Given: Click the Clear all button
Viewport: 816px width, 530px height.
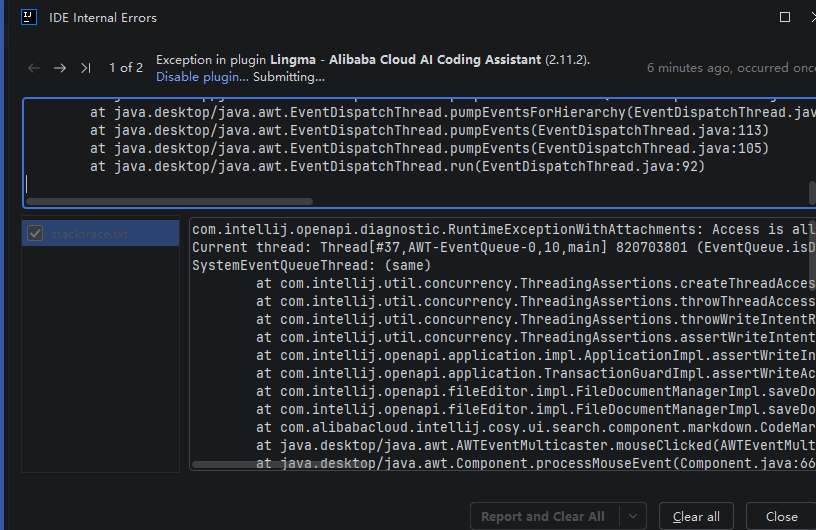Looking at the screenshot, I should pos(696,516).
